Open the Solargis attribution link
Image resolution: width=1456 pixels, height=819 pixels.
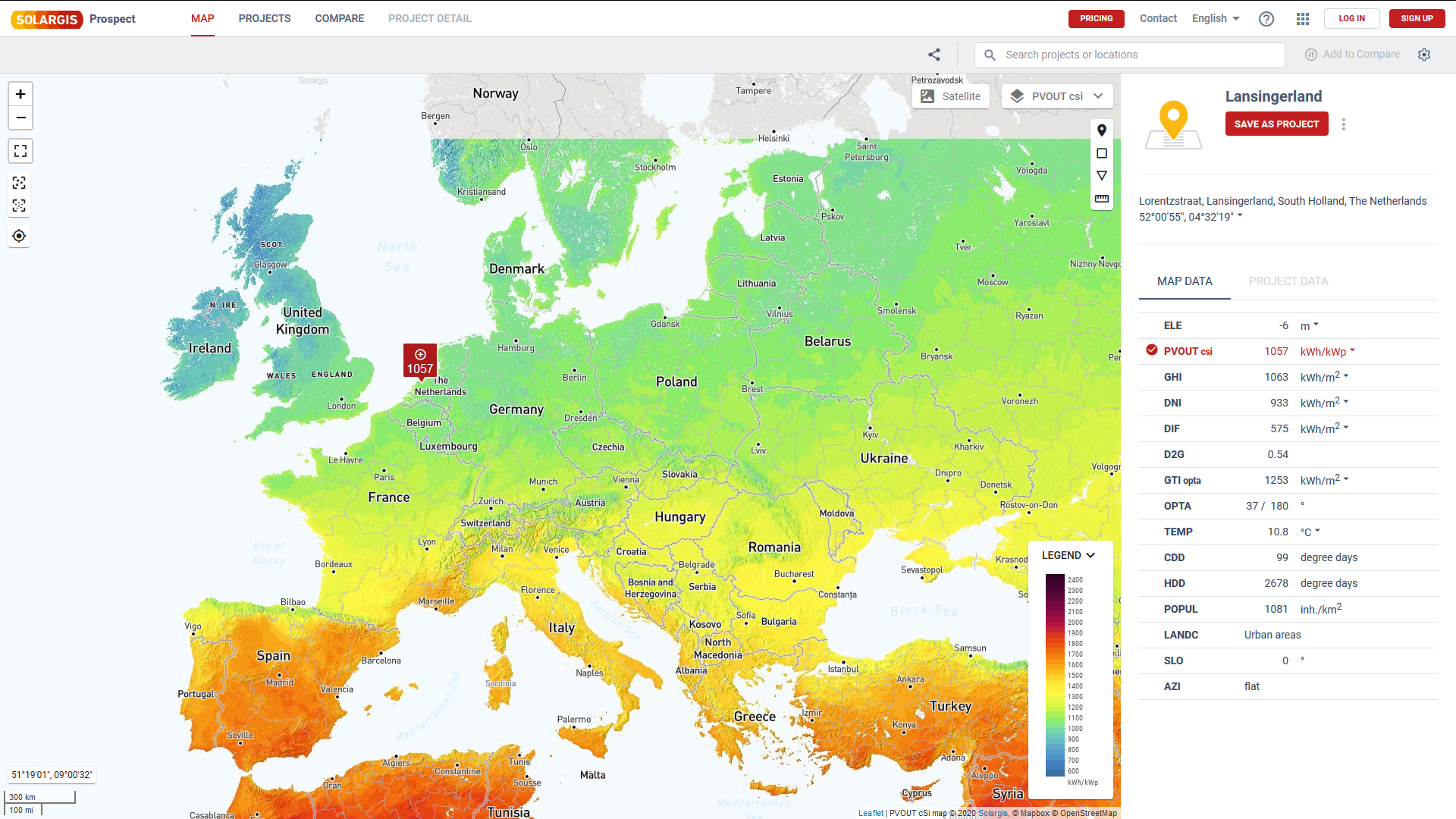click(x=993, y=813)
